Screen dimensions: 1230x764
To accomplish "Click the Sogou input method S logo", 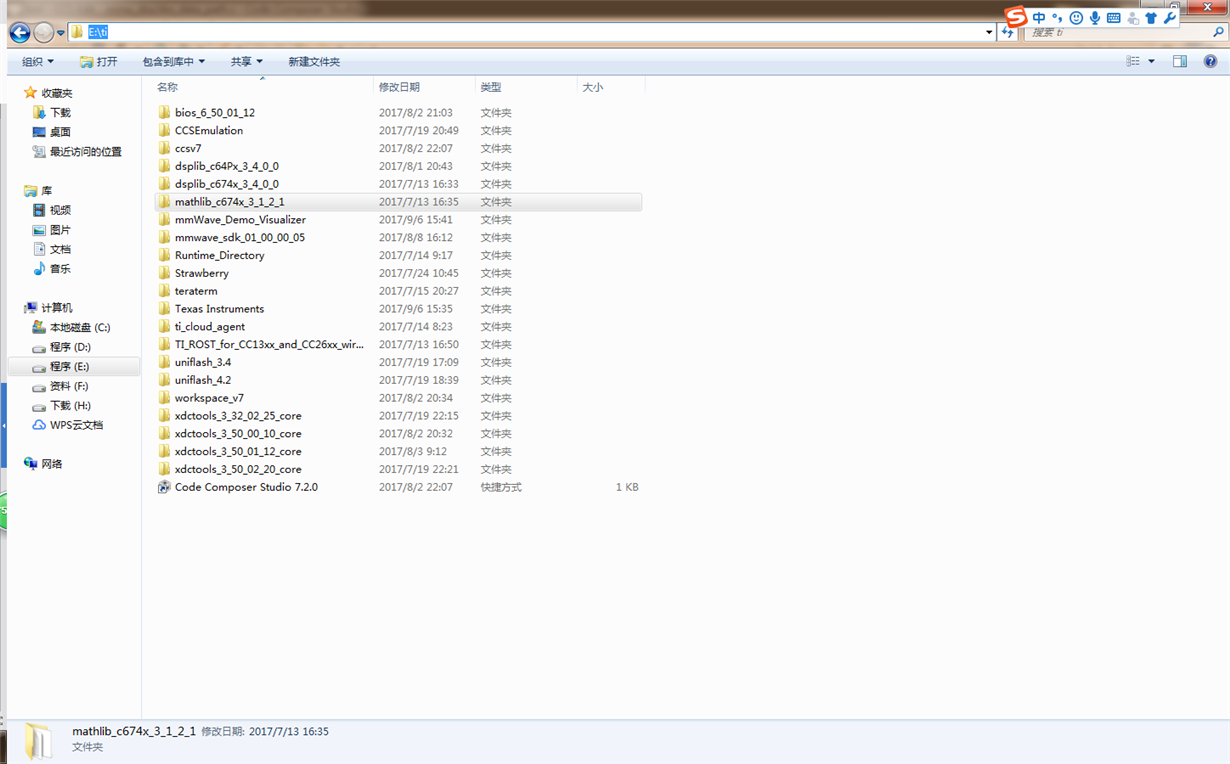I will (1016, 17).
